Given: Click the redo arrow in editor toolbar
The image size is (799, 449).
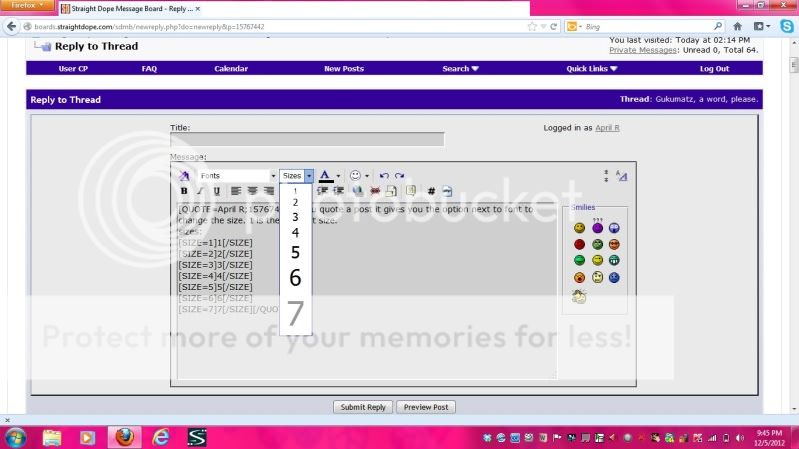Looking at the screenshot, I should (x=399, y=176).
